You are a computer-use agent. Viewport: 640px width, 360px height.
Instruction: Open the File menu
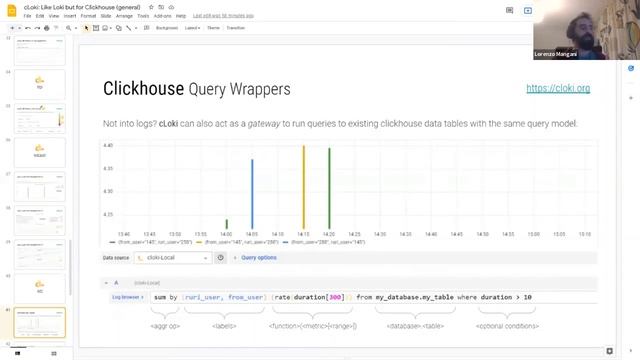27,16
